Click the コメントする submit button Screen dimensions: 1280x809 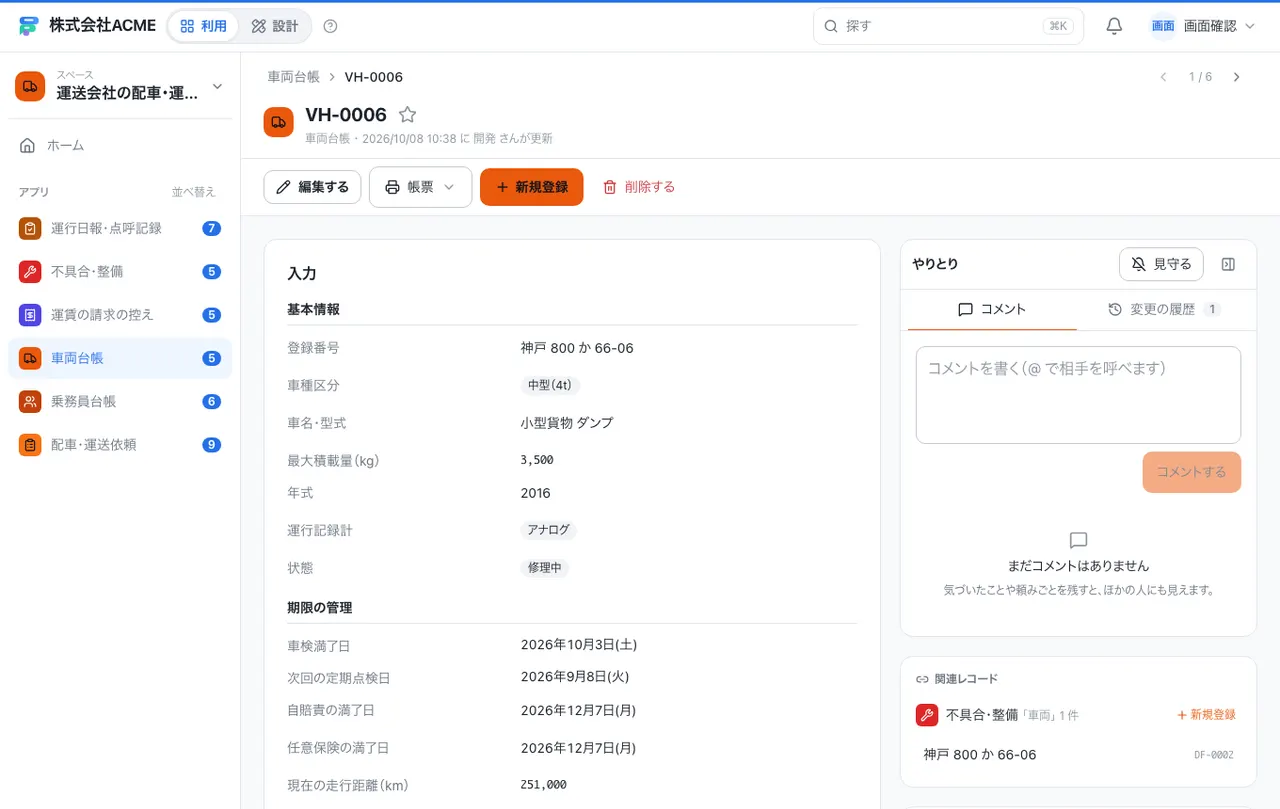tap(1191, 472)
